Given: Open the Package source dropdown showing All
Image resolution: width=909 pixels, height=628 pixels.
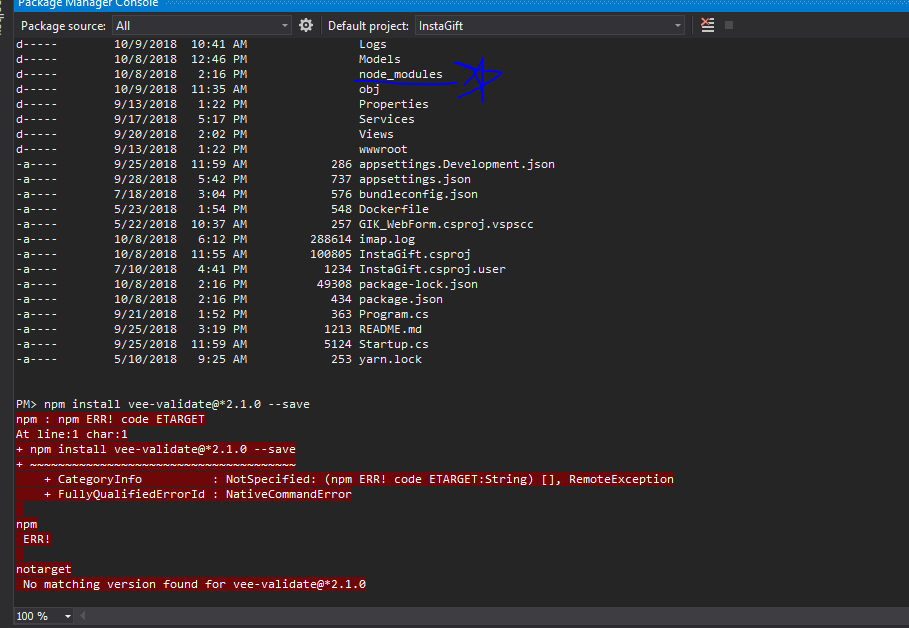Looking at the screenshot, I should (x=200, y=26).
